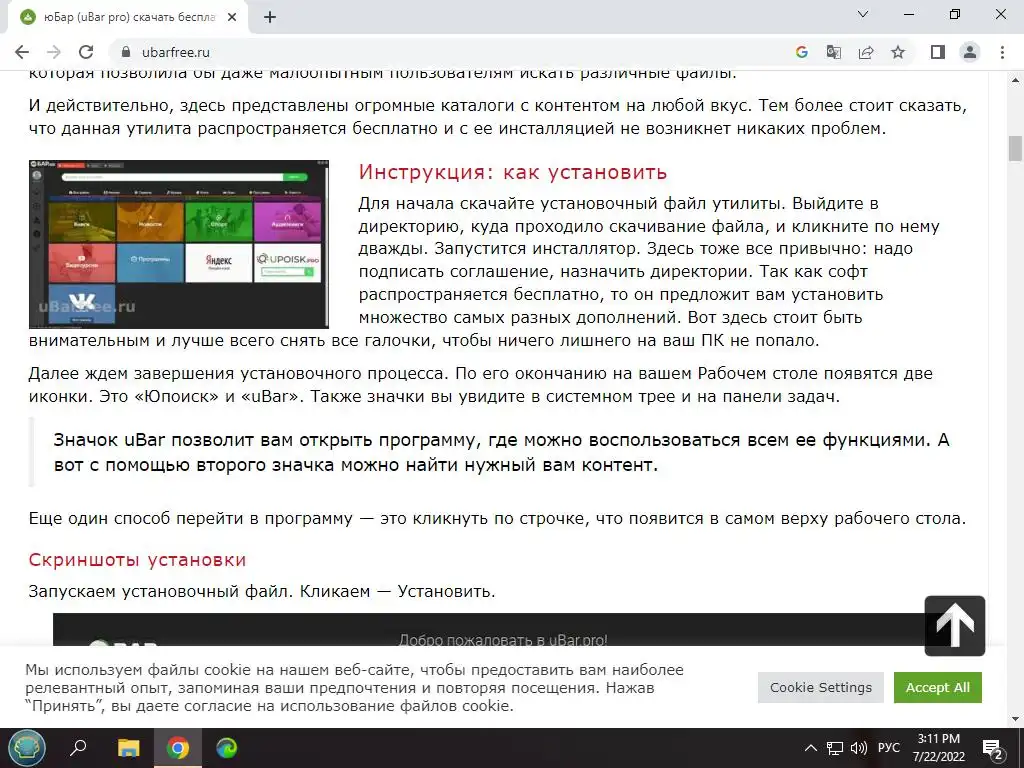Show hidden system tray icons

(x=810, y=748)
